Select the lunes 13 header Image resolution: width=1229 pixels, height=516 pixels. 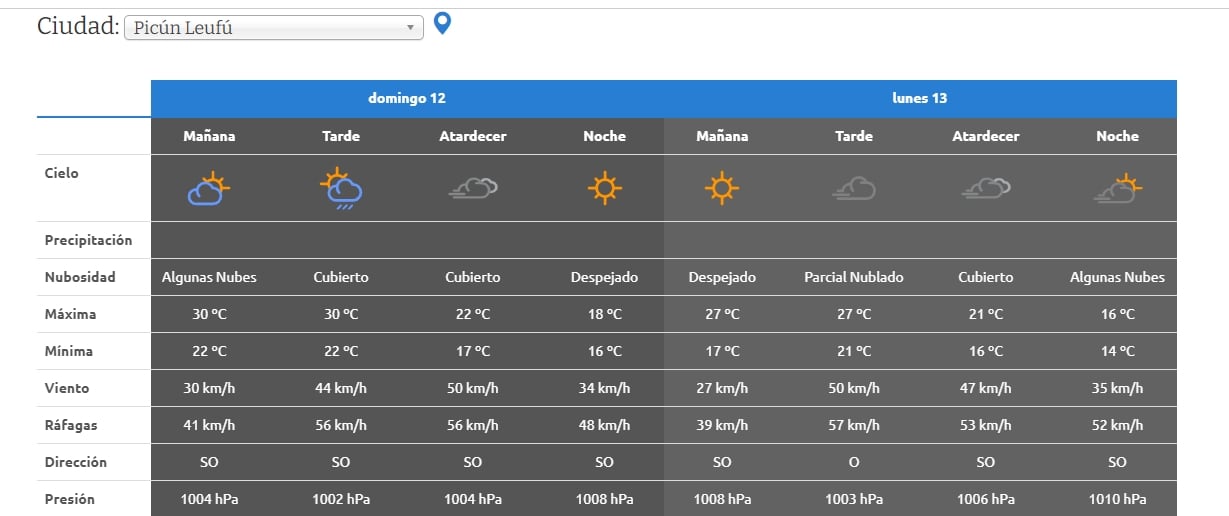coord(920,99)
